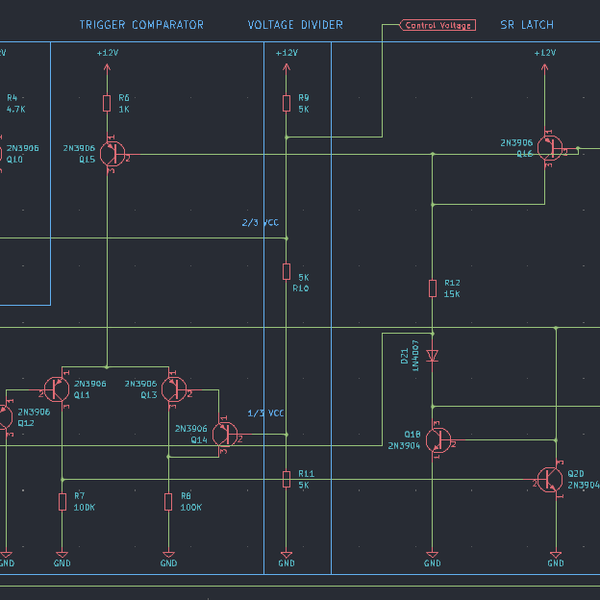Select the R10 5K resistor symbol
Screen dimensions: 600x600
(286, 272)
